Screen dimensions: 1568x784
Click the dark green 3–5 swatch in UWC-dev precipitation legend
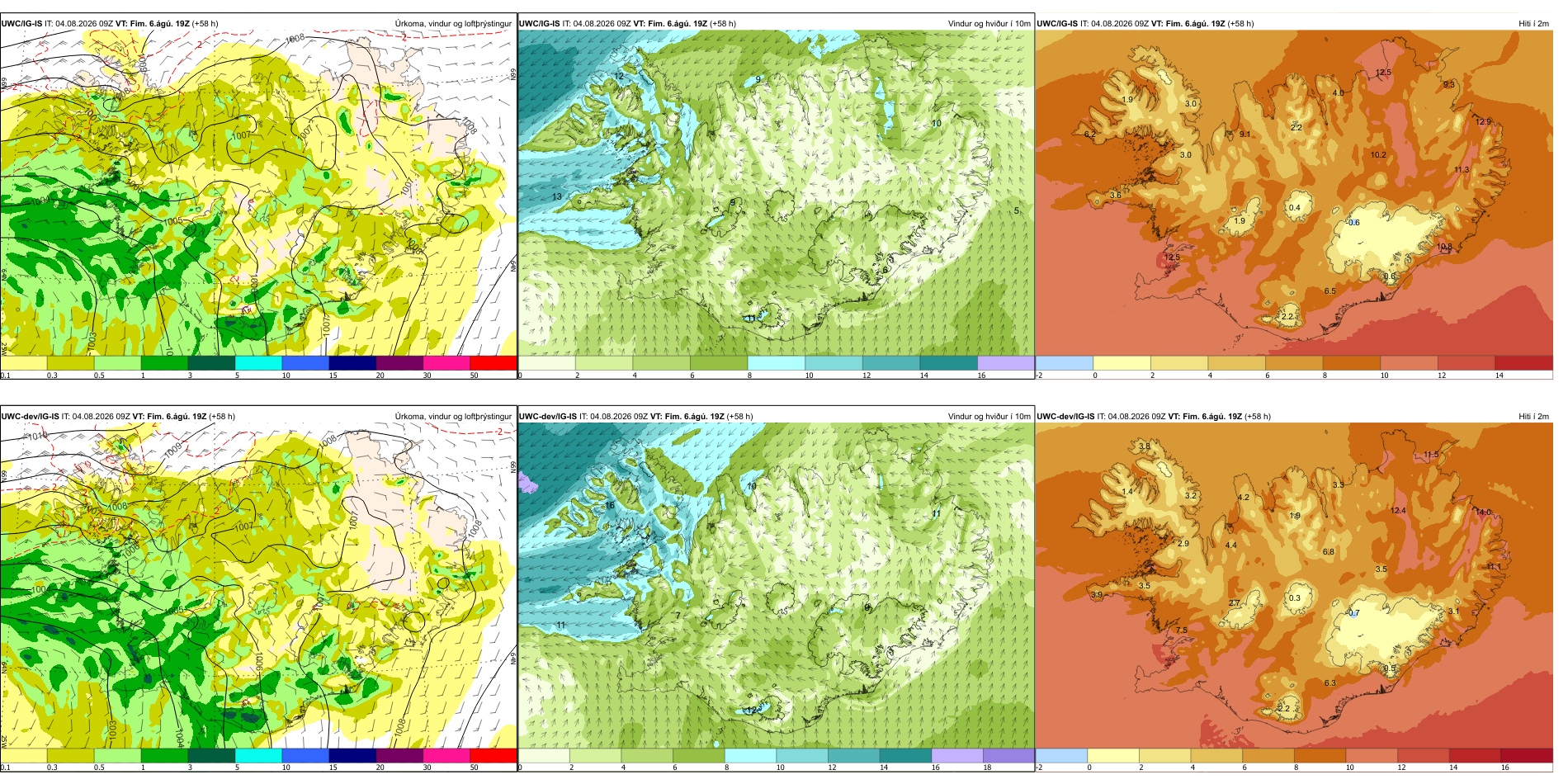pyautogui.click(x=211, y=755)
